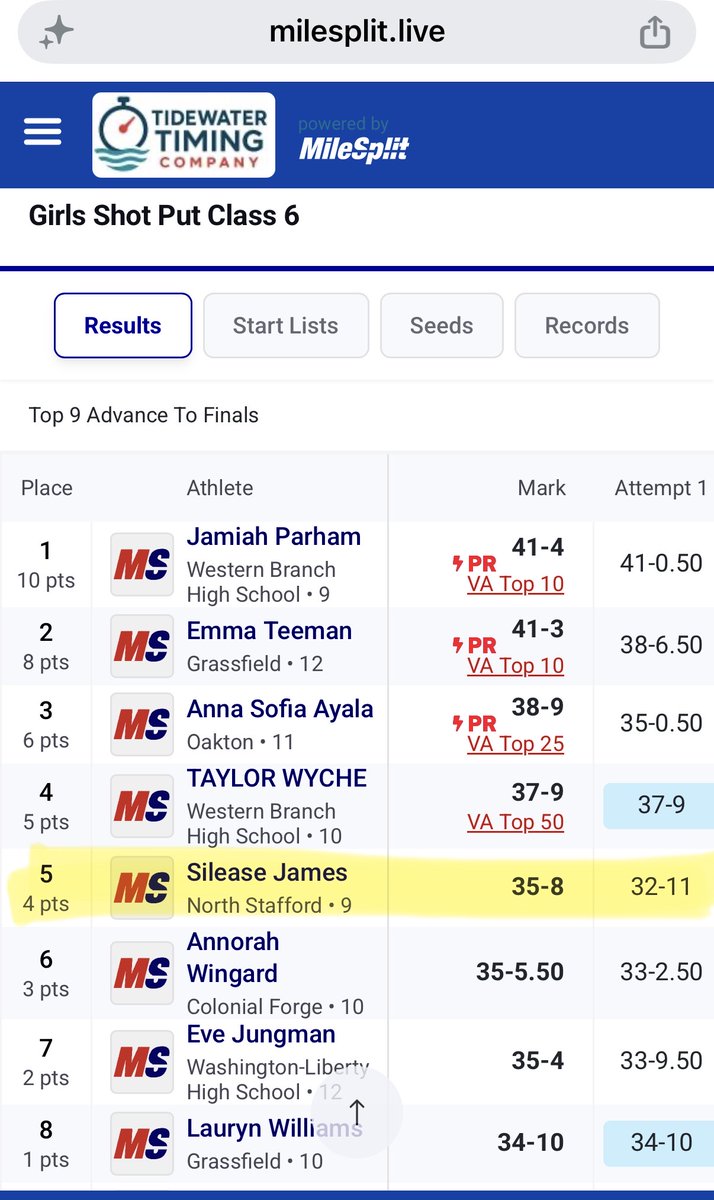Click MS icon beside Emma Teeman
The image size is (714, 1200).
142,647
